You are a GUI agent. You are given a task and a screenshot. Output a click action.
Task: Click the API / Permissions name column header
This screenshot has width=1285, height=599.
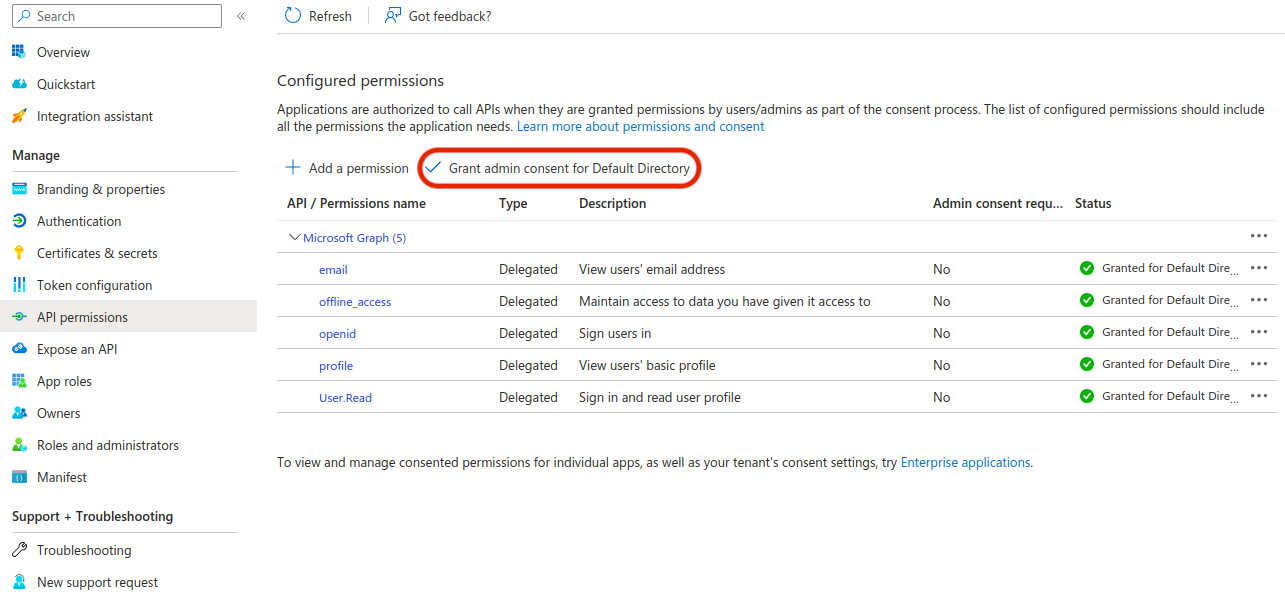click(356, 203)
